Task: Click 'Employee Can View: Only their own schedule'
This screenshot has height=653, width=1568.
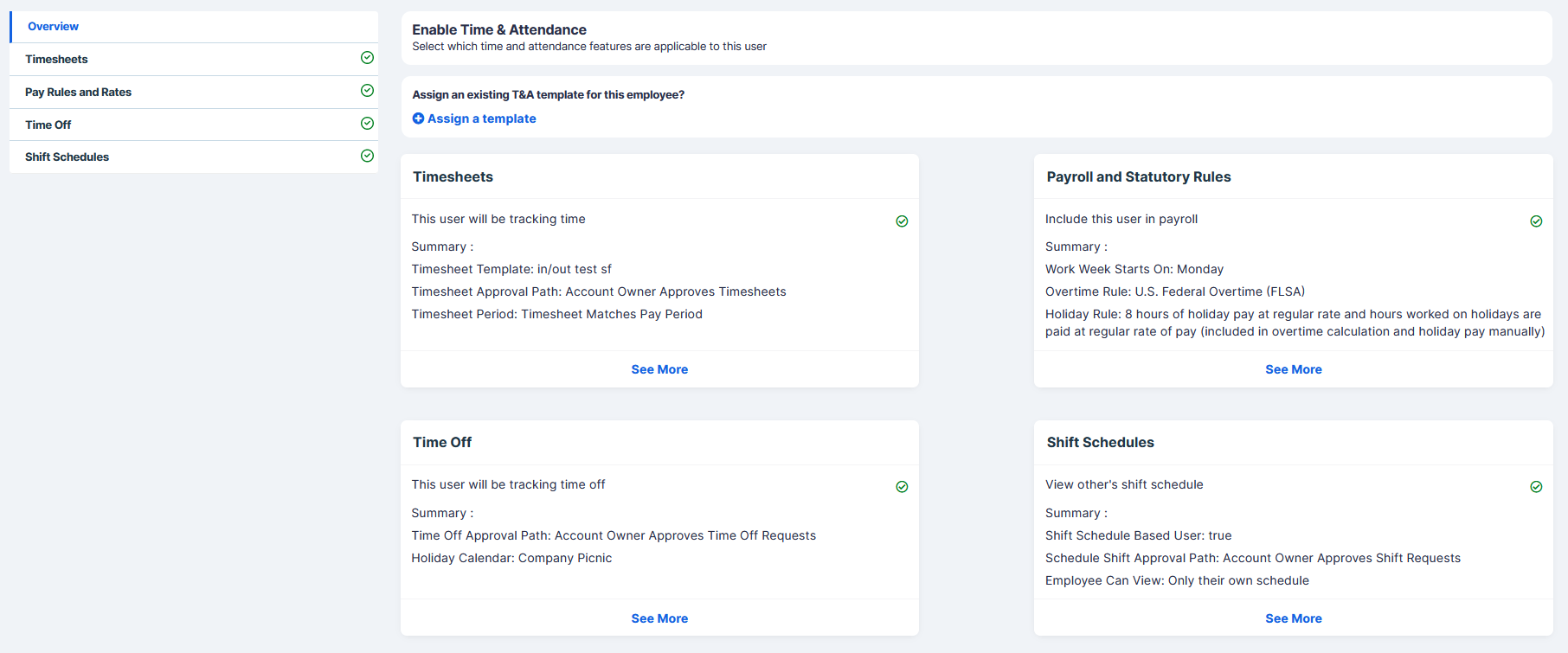Action: pyautogui.click(x=1177, y=580)
